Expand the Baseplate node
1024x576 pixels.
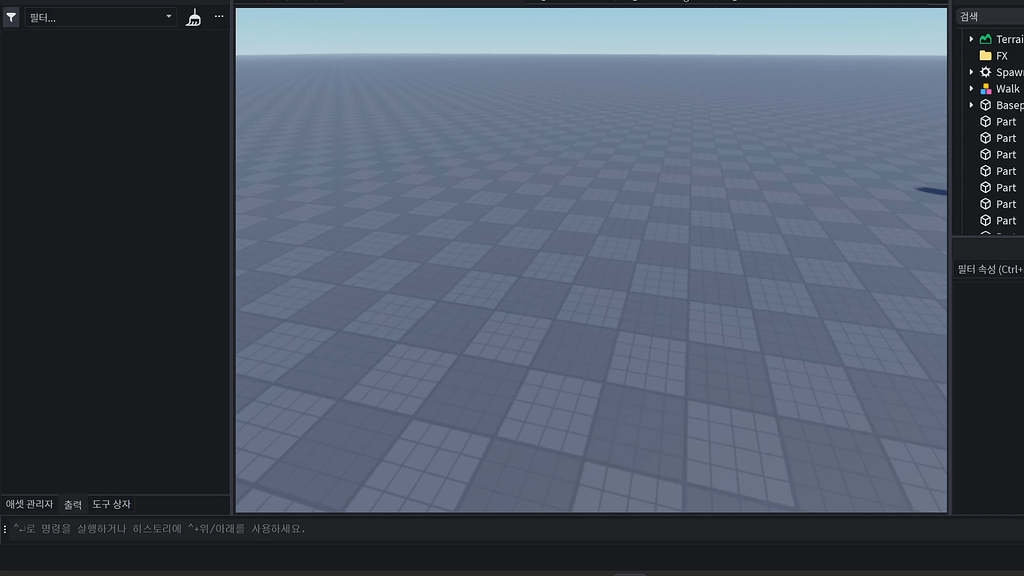click(x=971, y=105)
